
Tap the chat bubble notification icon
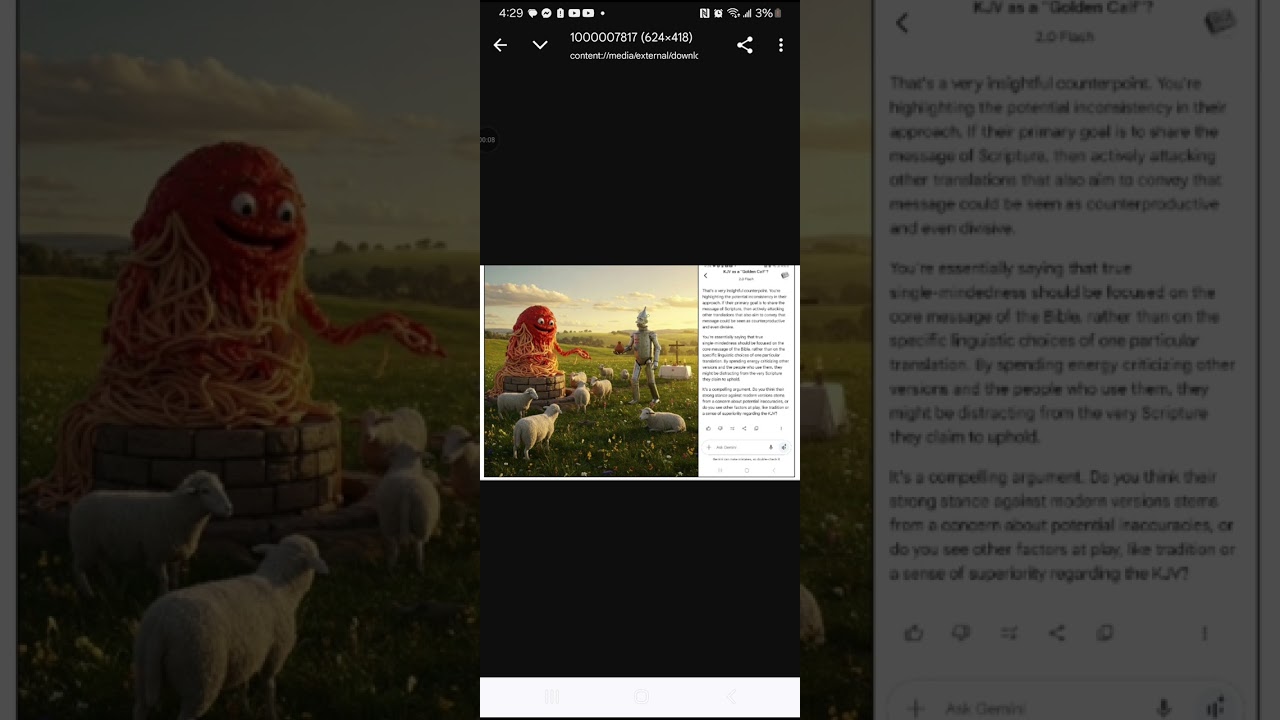(533, 13)
